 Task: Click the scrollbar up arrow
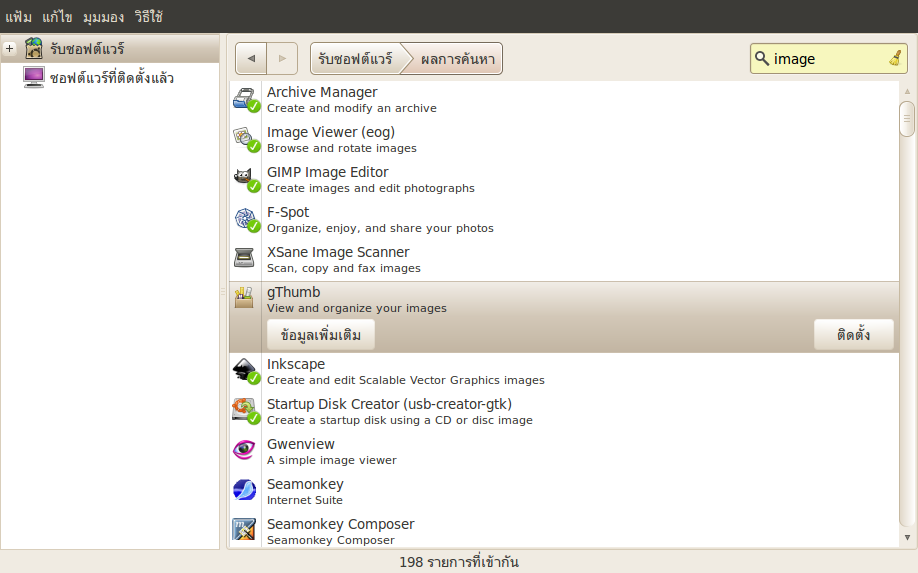coord(907,91)
